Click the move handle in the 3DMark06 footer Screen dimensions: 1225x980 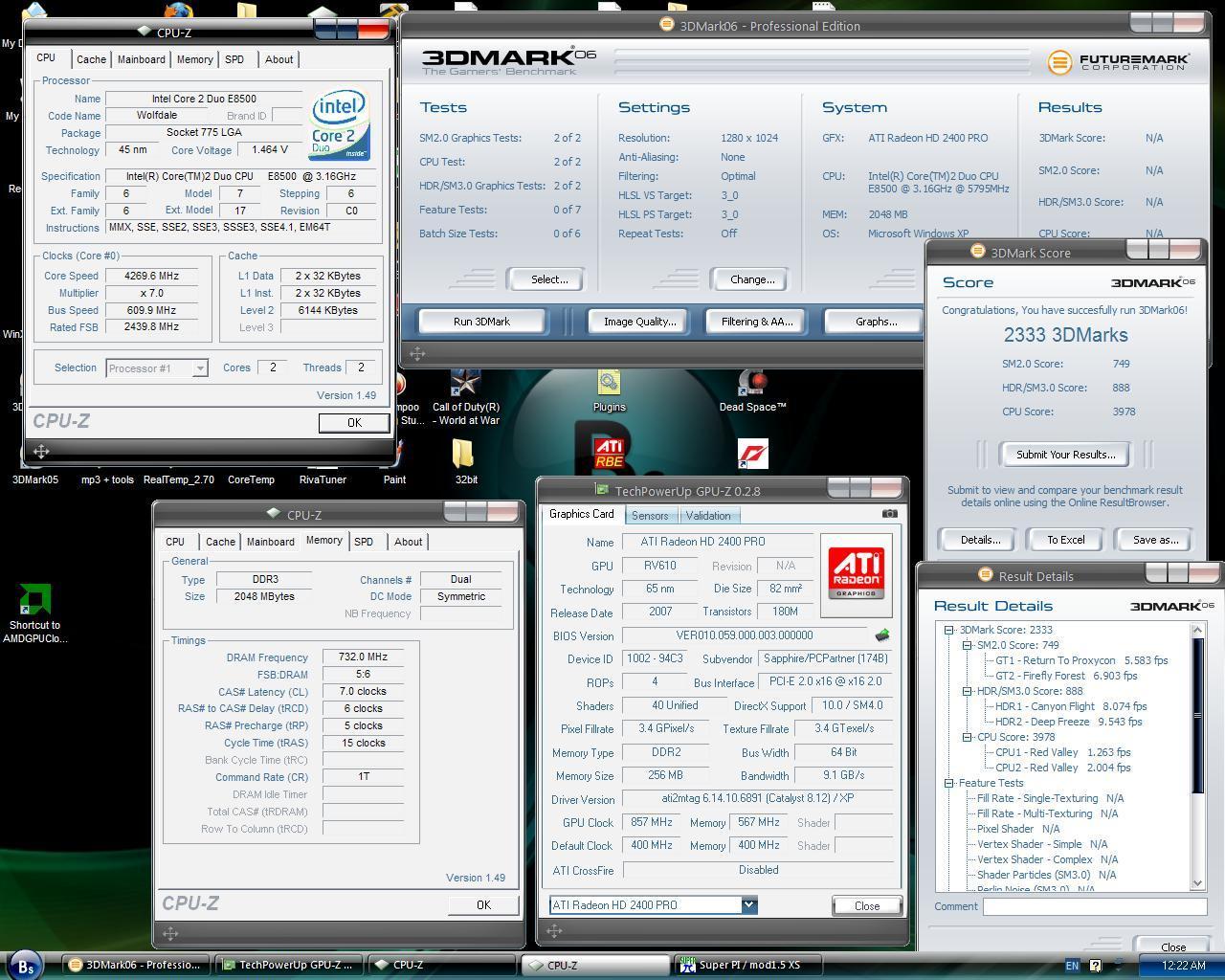pos(417,354)
